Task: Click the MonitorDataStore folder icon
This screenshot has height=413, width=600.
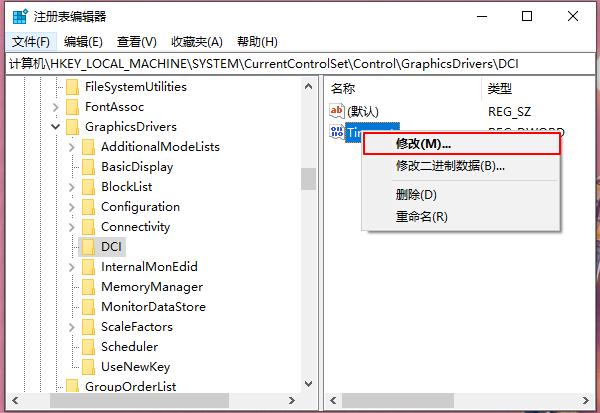Action: (88, 307)
